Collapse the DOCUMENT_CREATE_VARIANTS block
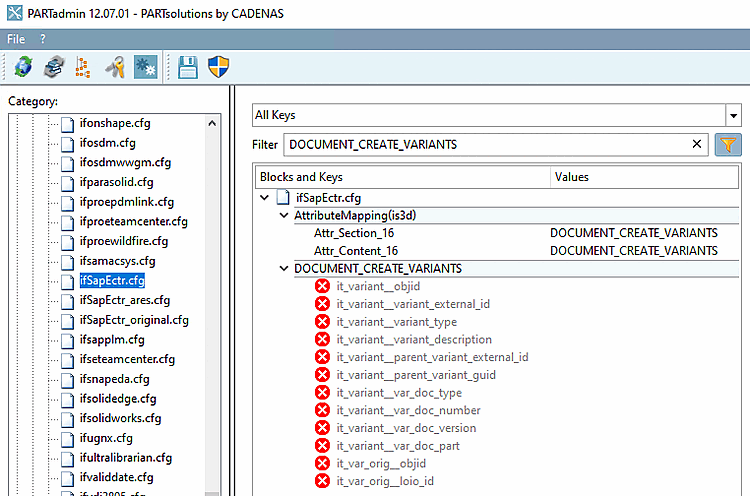The width and height of the screenshot is (750, 496). coord(284,269)
